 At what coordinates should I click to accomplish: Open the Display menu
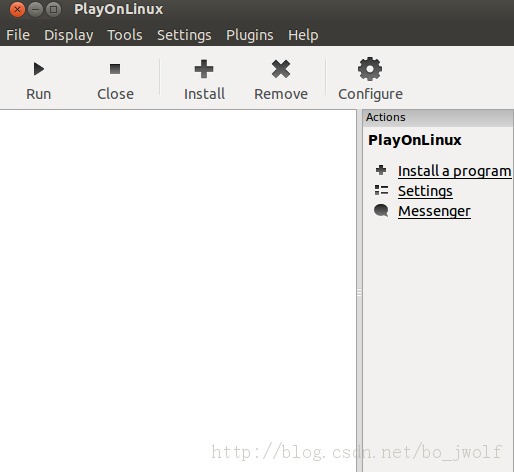click(x=69, y=35)
